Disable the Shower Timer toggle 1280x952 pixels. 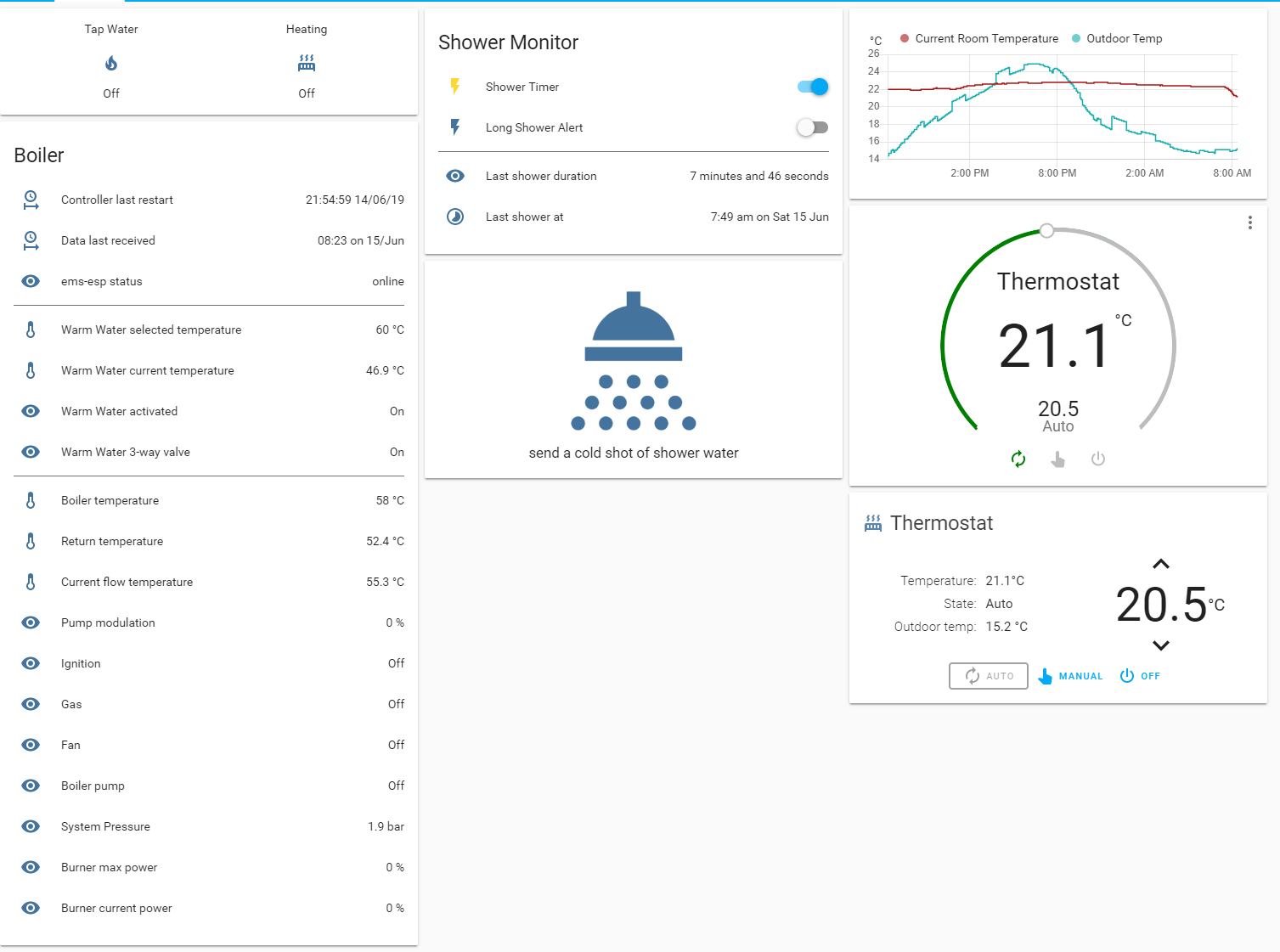coord(813,87)
